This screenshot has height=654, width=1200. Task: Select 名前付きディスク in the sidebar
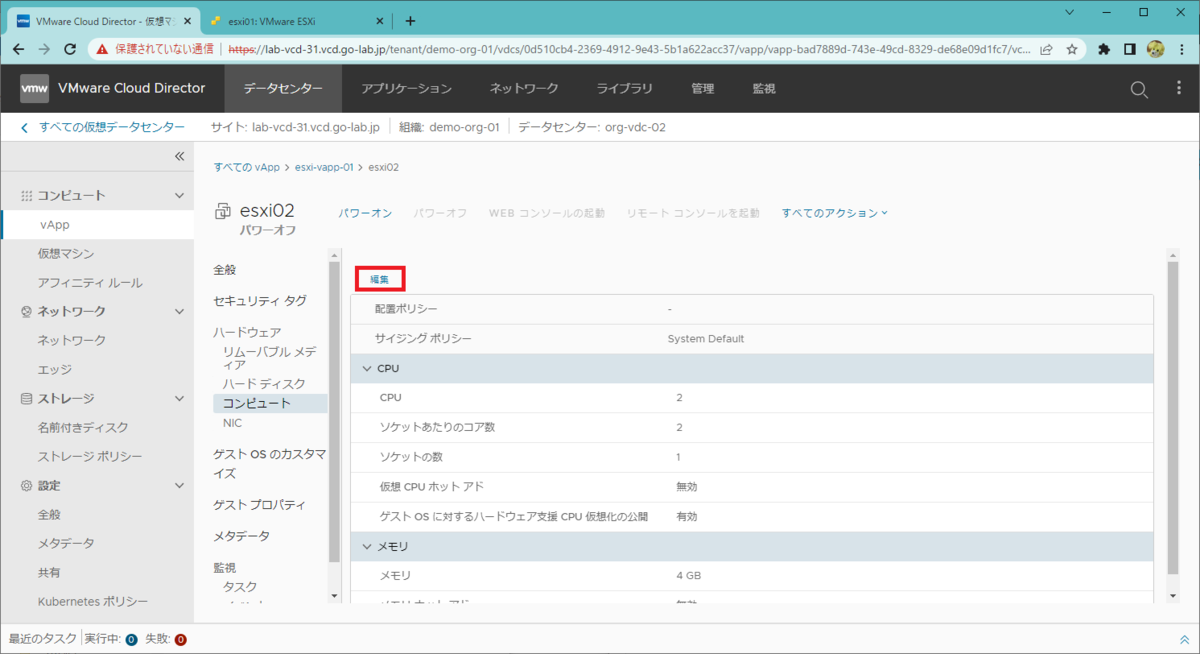83,428
